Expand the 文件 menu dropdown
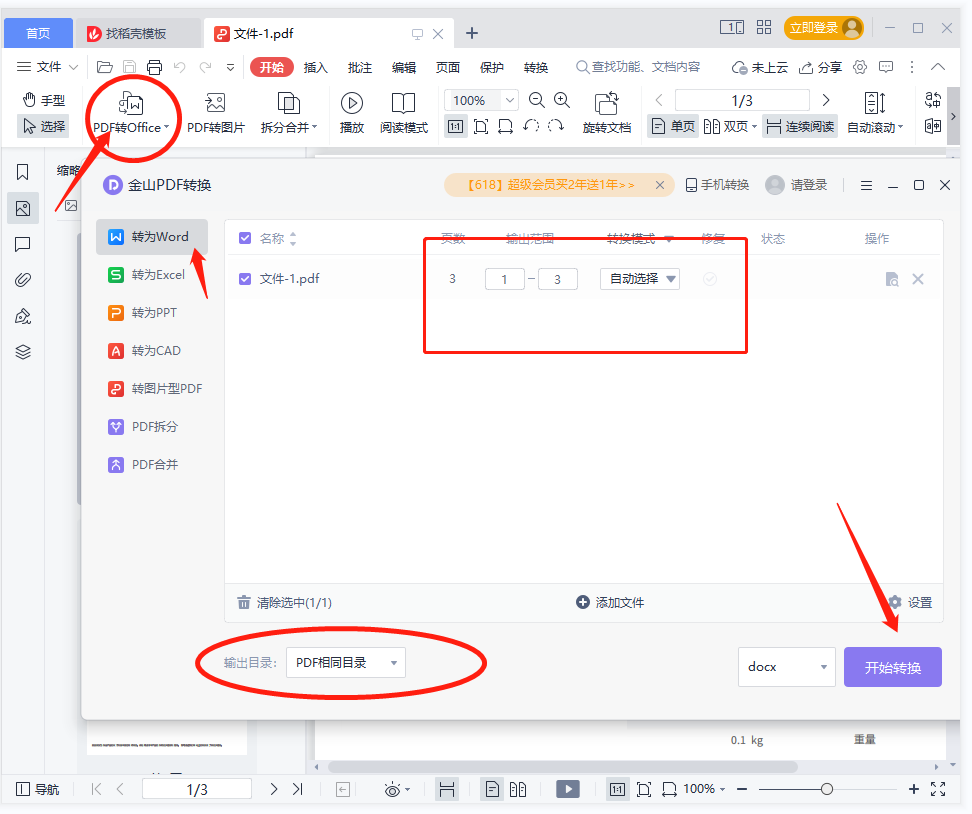 [x=47, y=67]
